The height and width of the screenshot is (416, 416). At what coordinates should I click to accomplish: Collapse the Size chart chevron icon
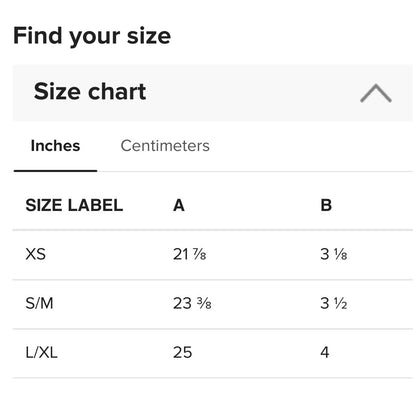tap(376, 93)
